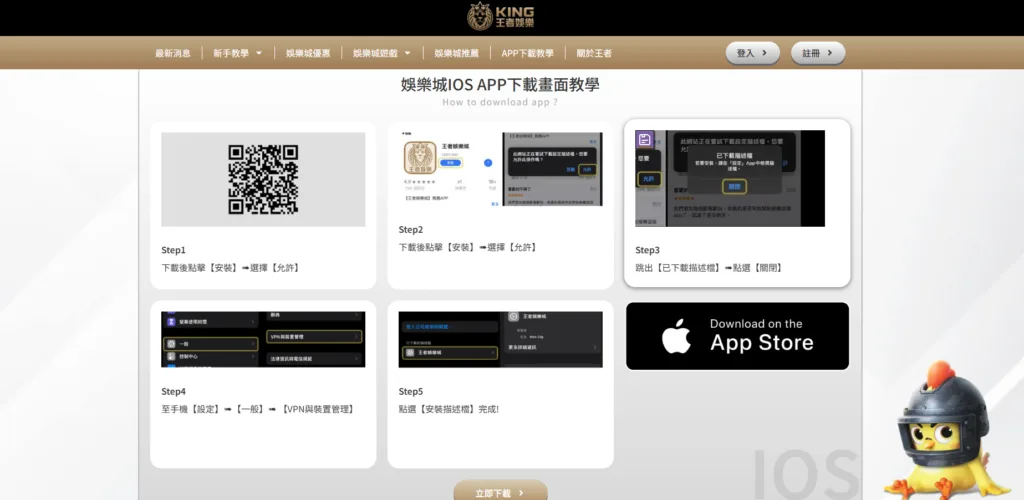
Task: Go to APP下載教學 page
Action: (527, 54)
